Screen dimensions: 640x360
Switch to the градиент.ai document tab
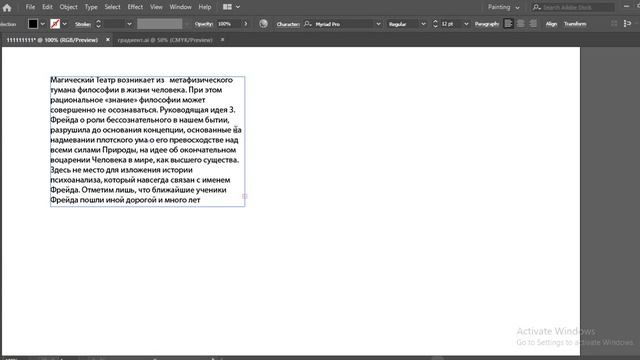(x=165, y=40)
